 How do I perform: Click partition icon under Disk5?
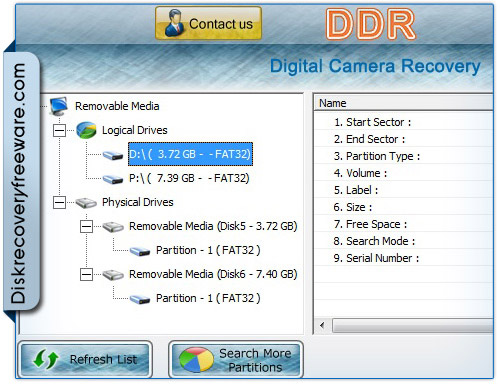click(140, 251)
